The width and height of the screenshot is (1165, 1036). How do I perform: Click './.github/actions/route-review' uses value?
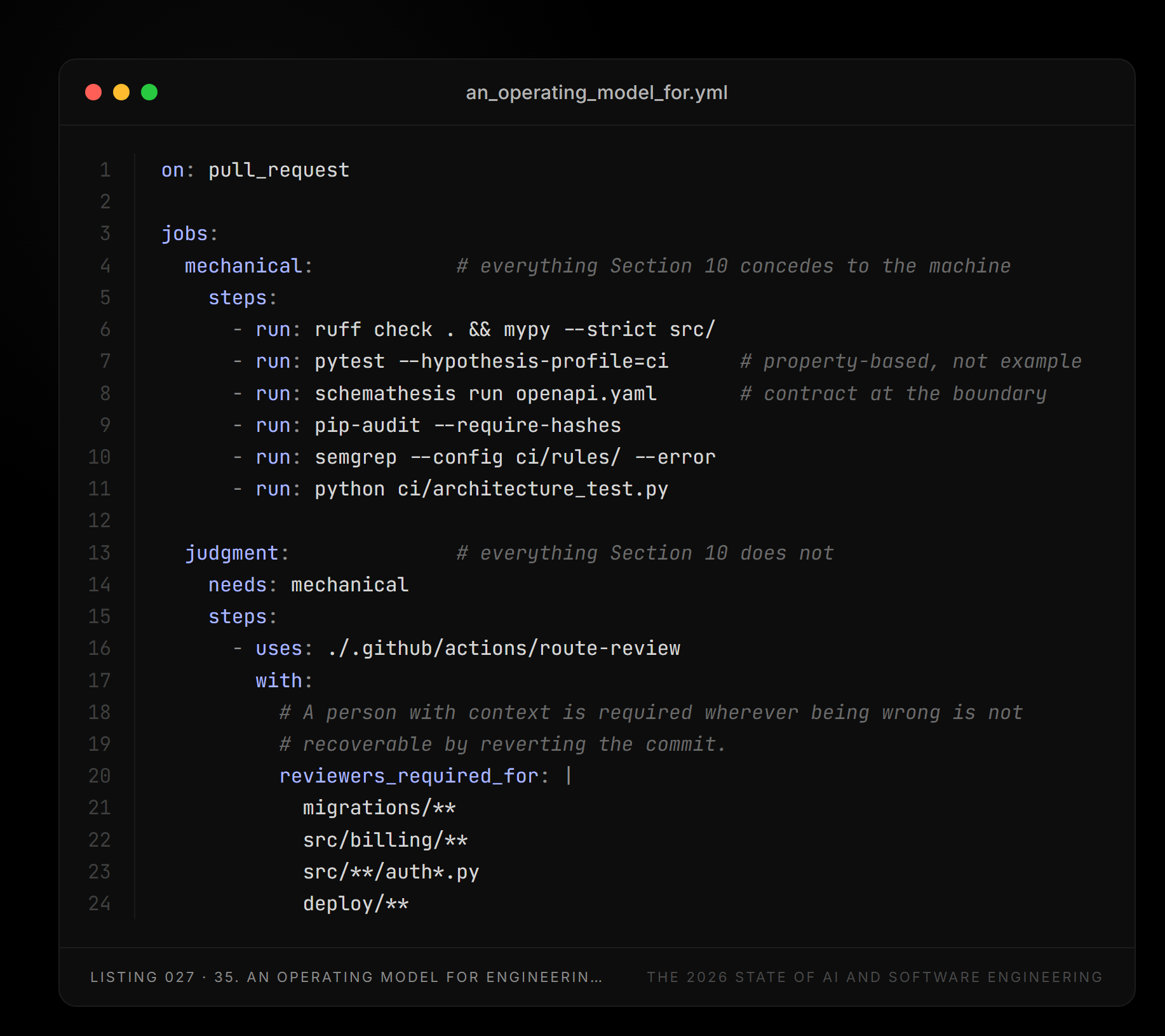[504, 648]
